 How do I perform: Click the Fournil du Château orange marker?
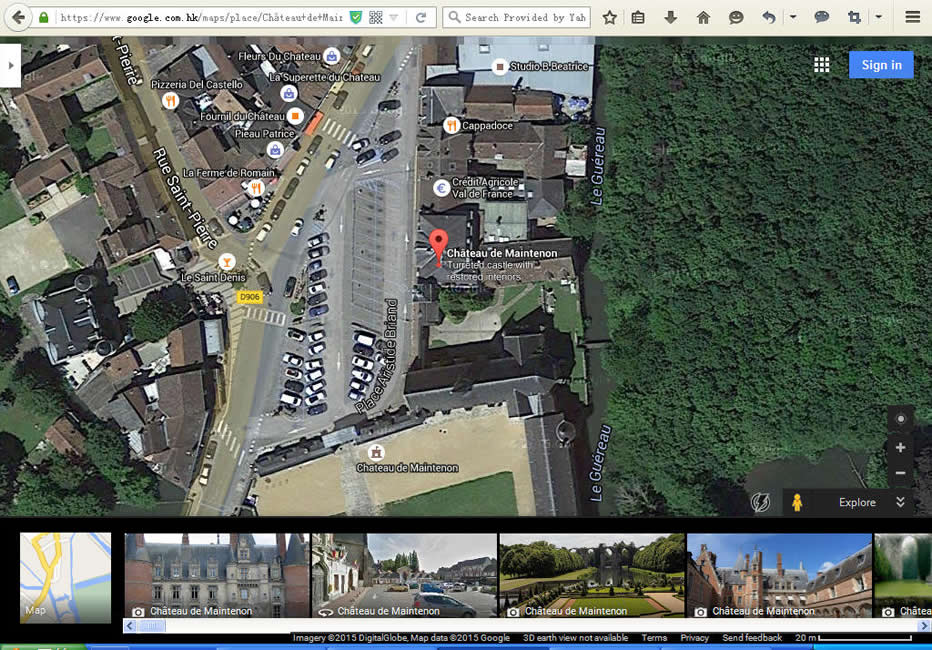pyautogui.click(x=295, y=116)
